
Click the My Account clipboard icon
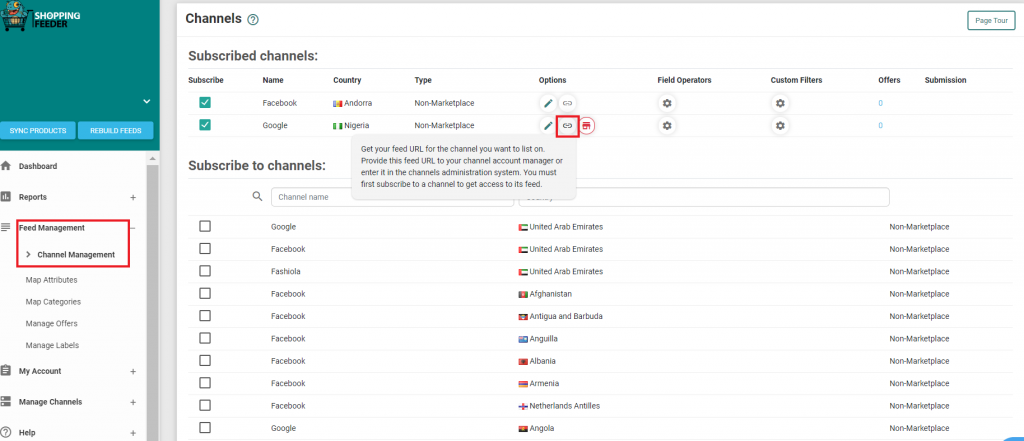click(x=6, y=370)
